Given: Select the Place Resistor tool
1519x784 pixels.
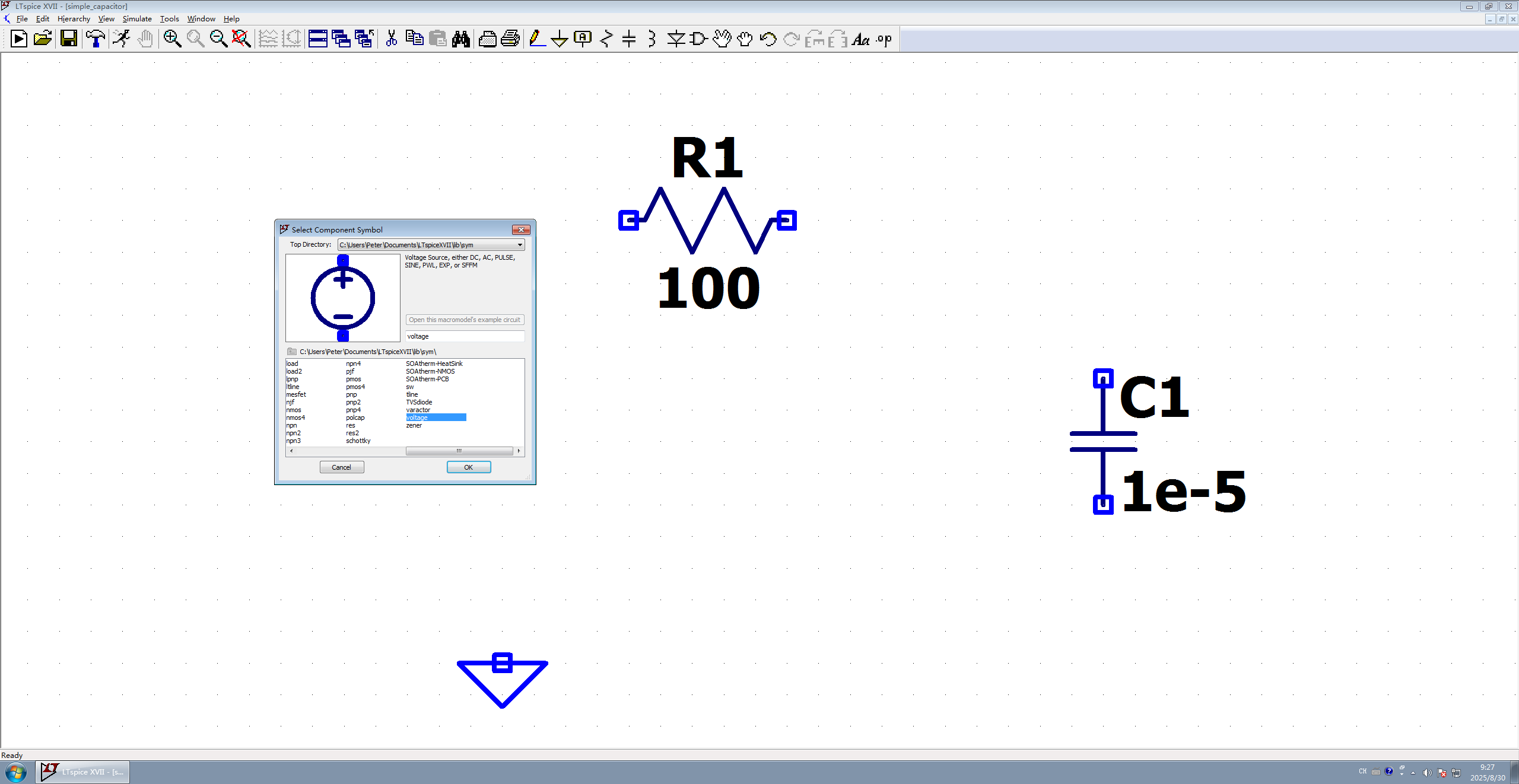Looking at the screenshot, I should [x=606, y=39].
